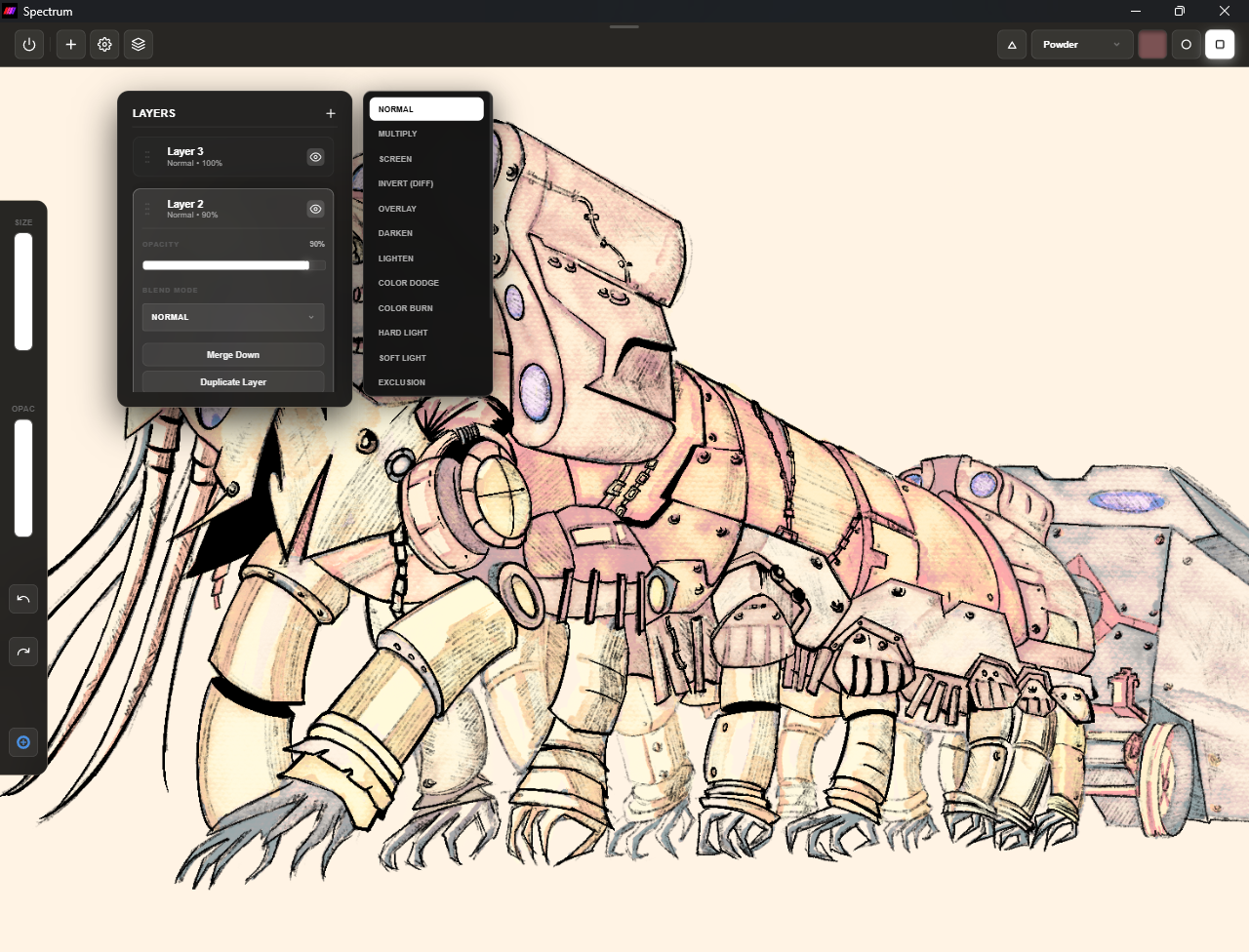The height and width of the screenshot is (952, 1249).
Task: Select the layers panel icon in the top toolbar
Action: 138,44
